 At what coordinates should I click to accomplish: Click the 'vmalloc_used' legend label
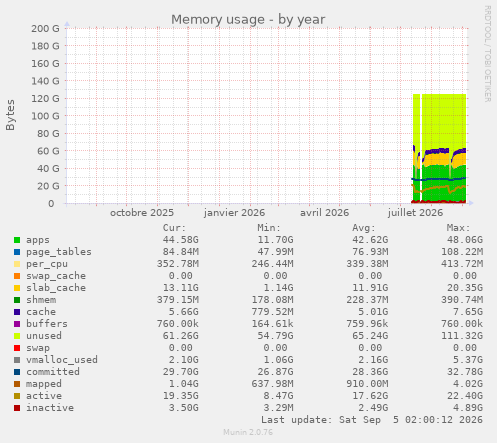pos(62,360)
